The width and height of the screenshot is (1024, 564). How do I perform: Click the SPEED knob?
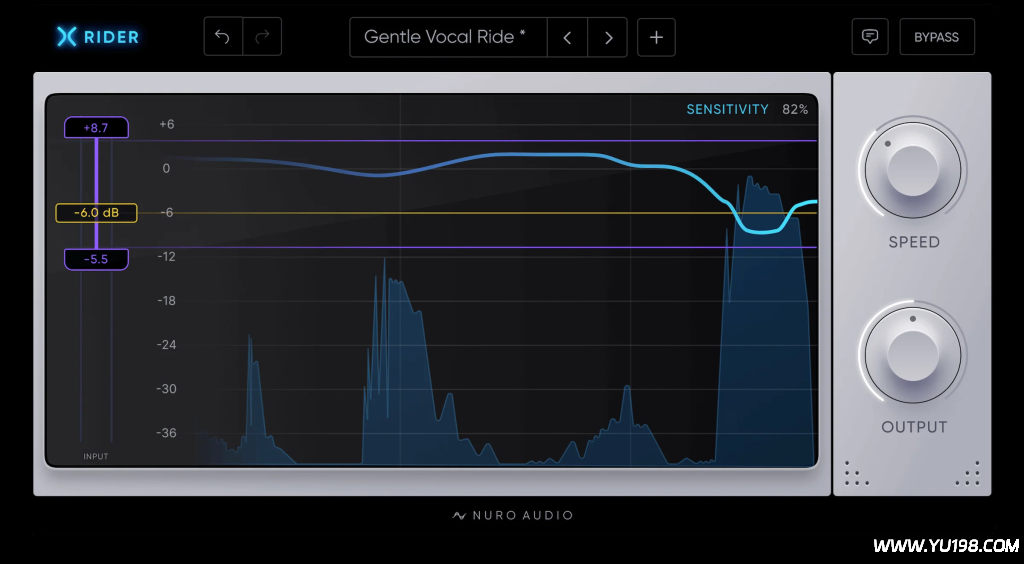click(x=913, y=170)
